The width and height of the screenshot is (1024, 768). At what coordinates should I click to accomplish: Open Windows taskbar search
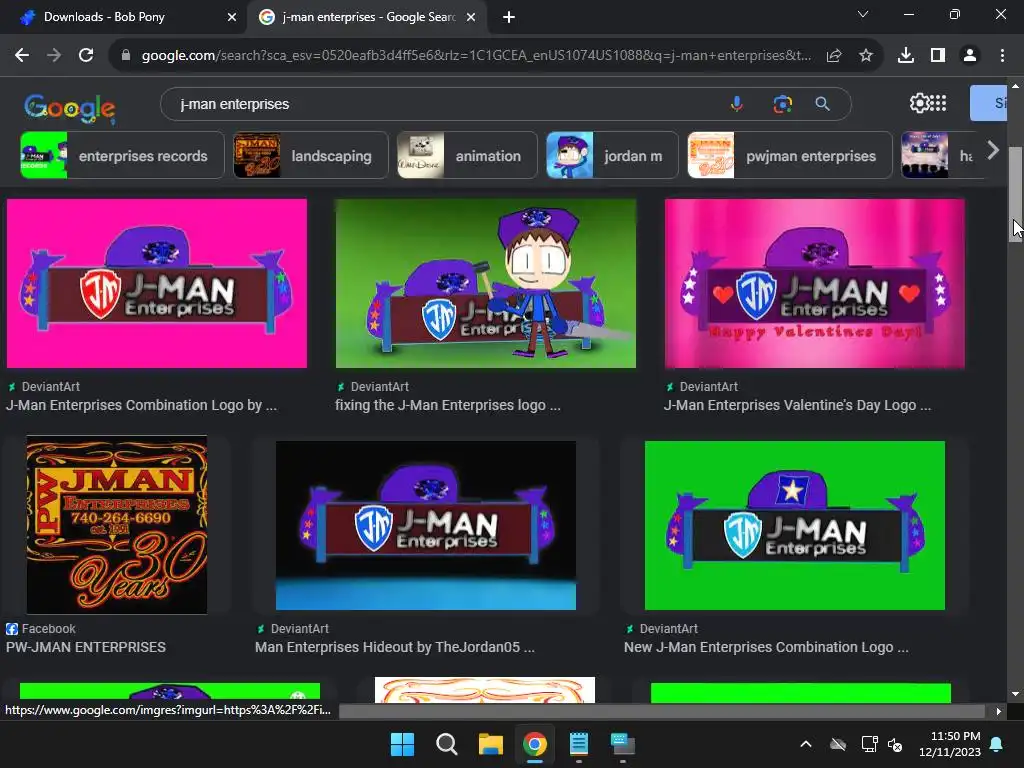click(x=447, y=744)
